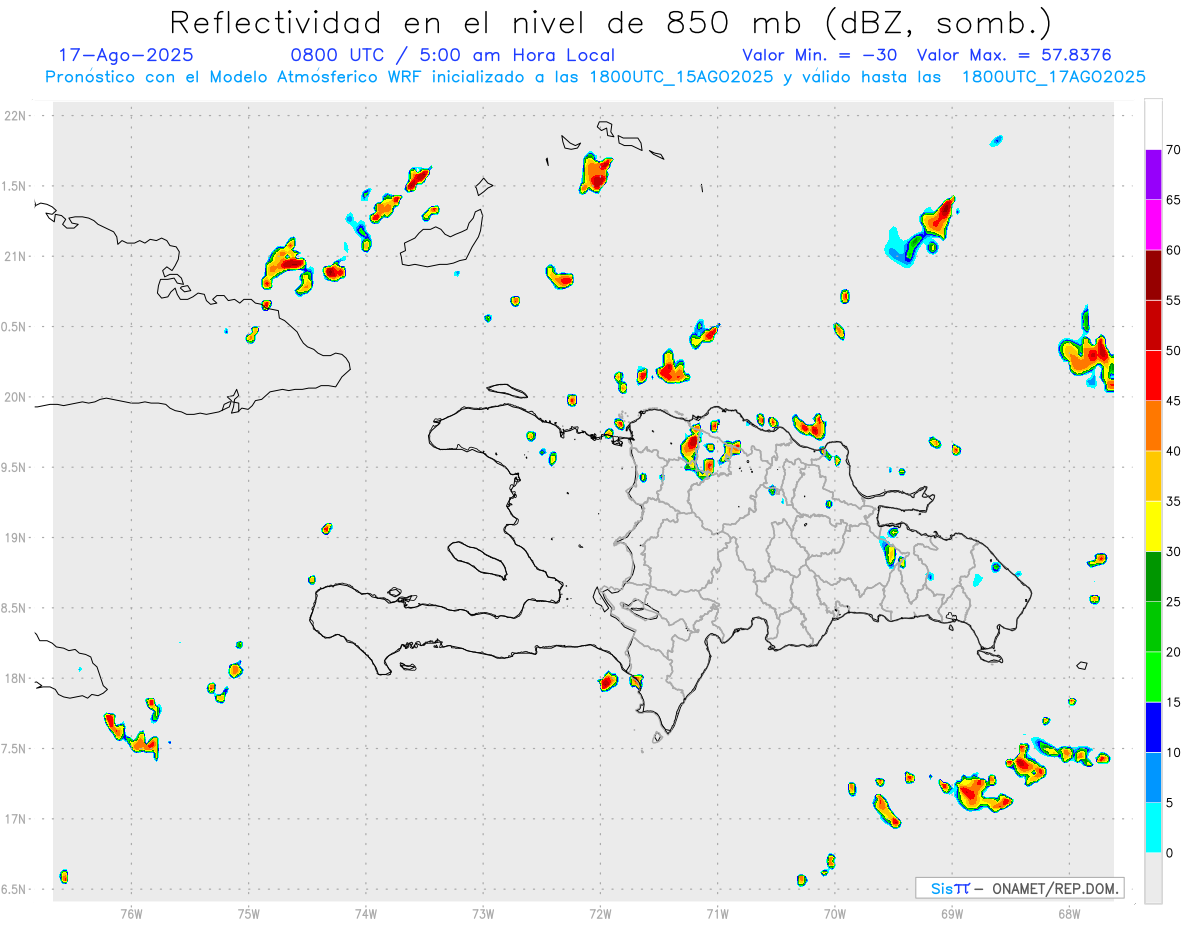1200x927 pixels.
Task: Click the 76W longitude label
Action: click(x=131, y=913)
